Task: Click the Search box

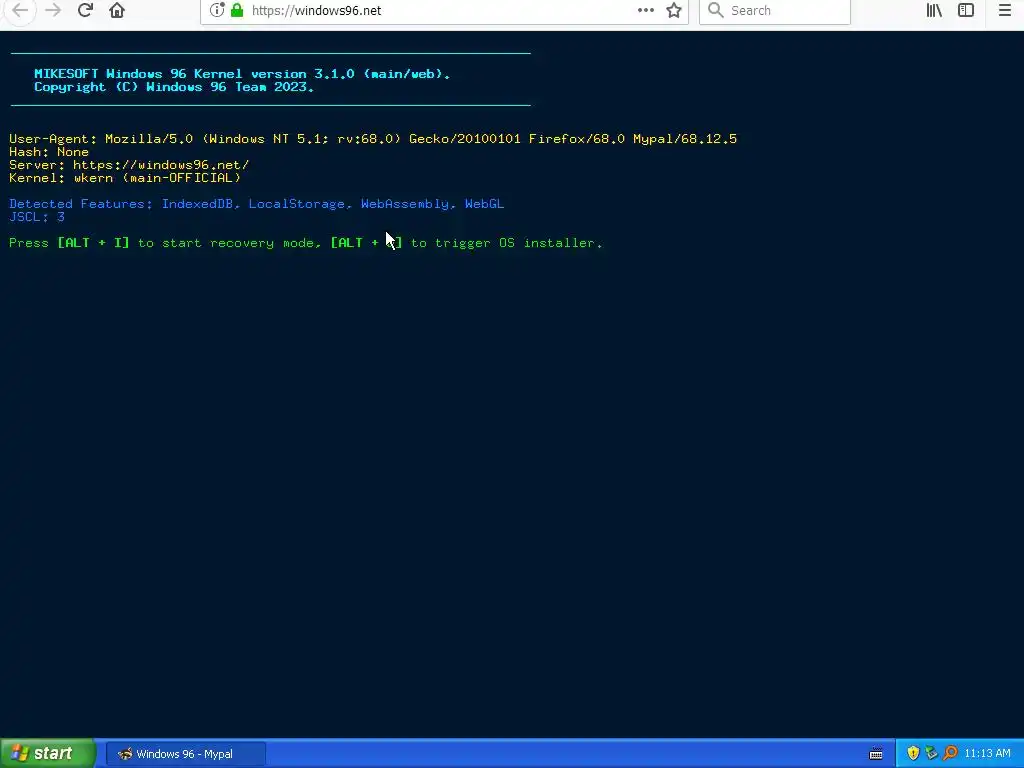Action: (x=775, y=10)
